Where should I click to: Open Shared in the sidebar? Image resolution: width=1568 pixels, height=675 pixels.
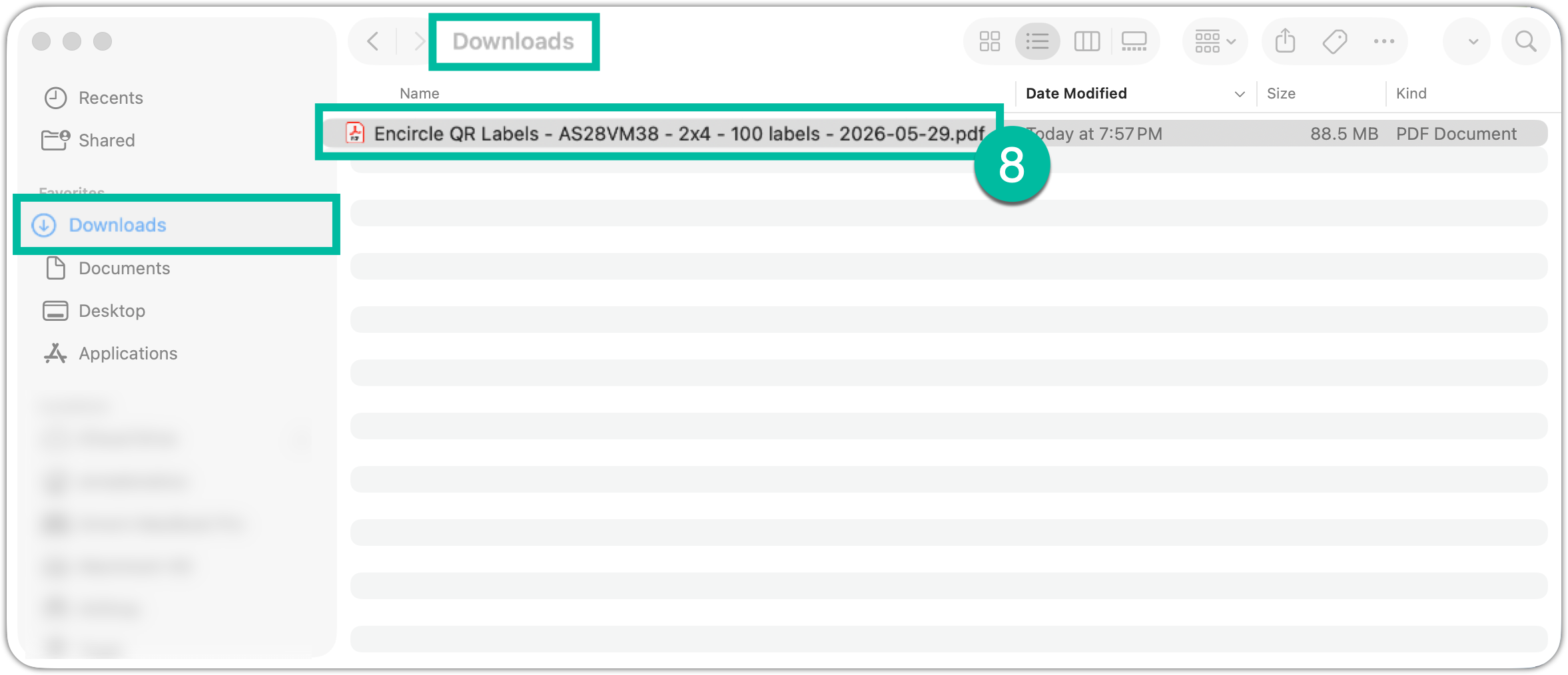click(x=107, y=140)
